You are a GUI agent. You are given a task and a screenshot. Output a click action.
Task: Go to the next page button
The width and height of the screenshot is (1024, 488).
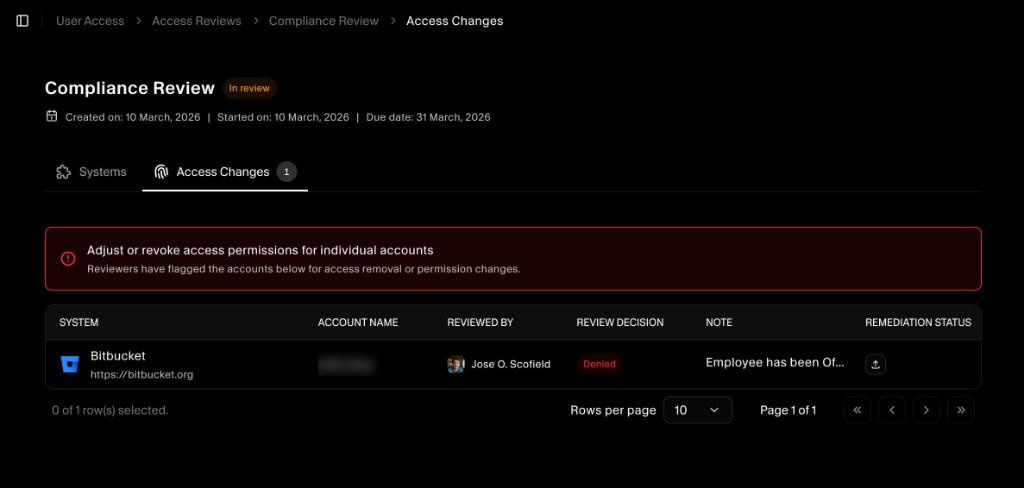(926, 410)
